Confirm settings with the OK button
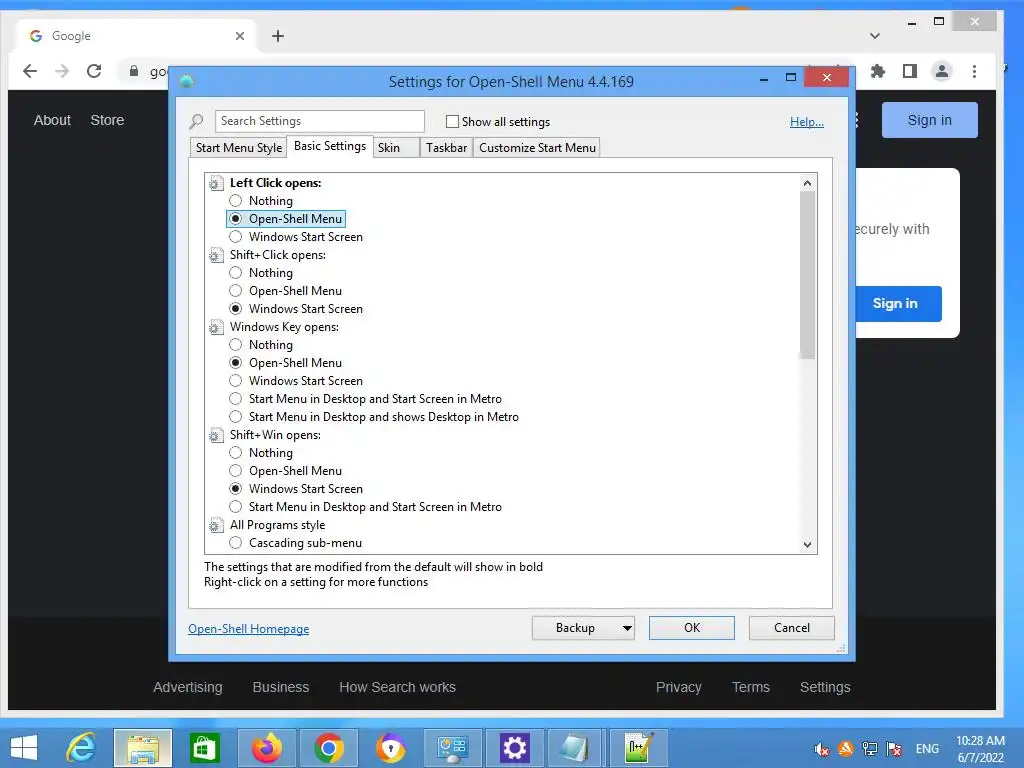This screenshot has width=1024, height=768. pyautogui.click(x=692, y=628)
